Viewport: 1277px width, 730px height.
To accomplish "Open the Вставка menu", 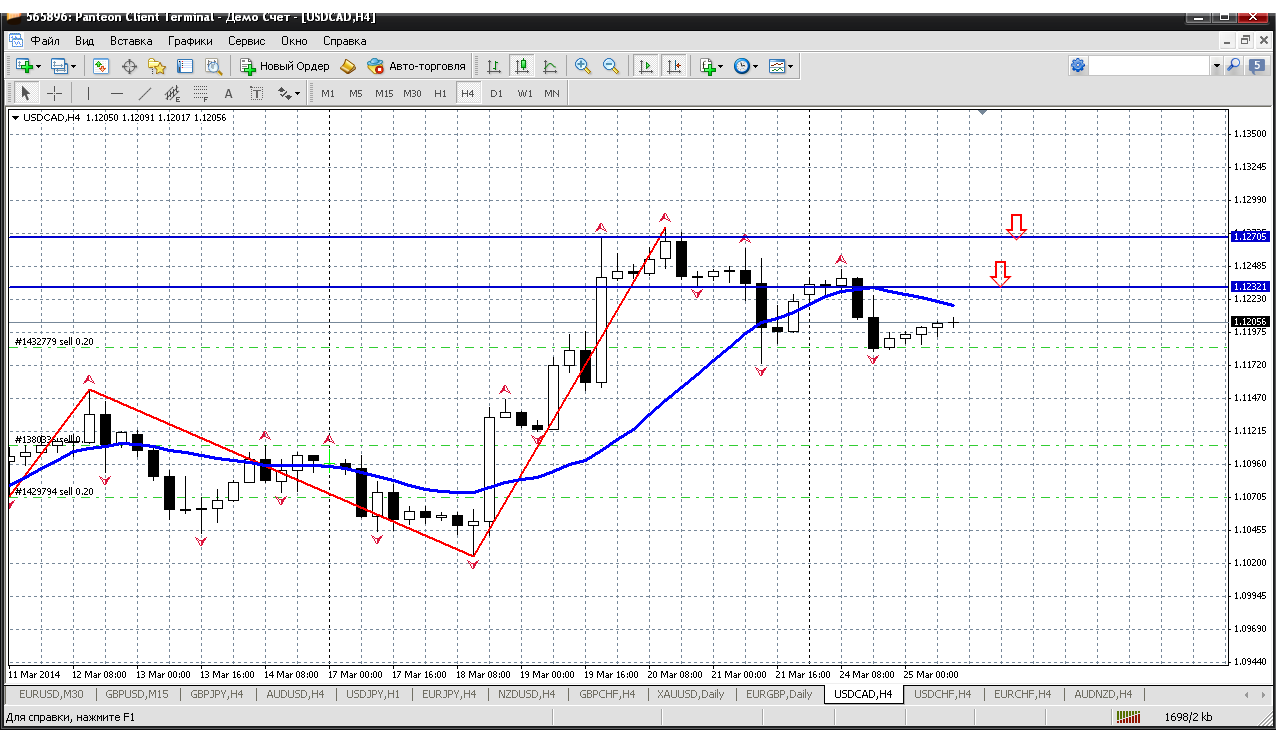I will point(131,41).
